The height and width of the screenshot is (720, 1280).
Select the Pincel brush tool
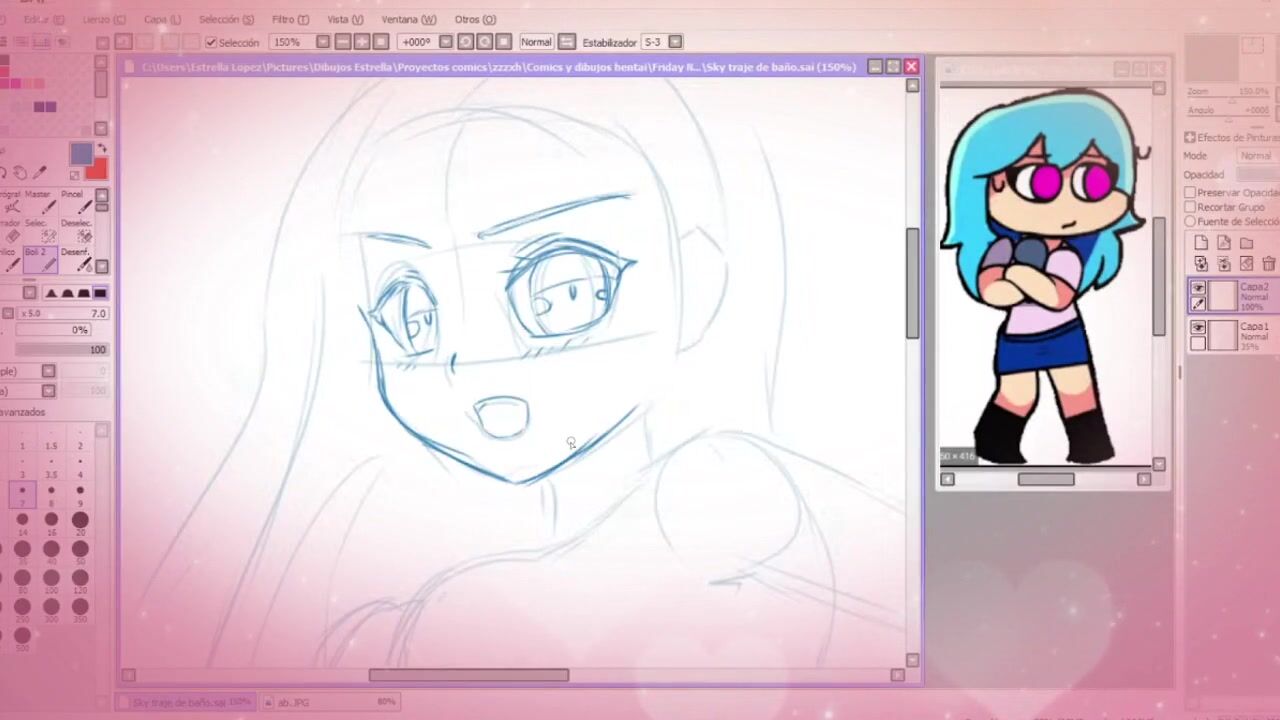[74, 201]
